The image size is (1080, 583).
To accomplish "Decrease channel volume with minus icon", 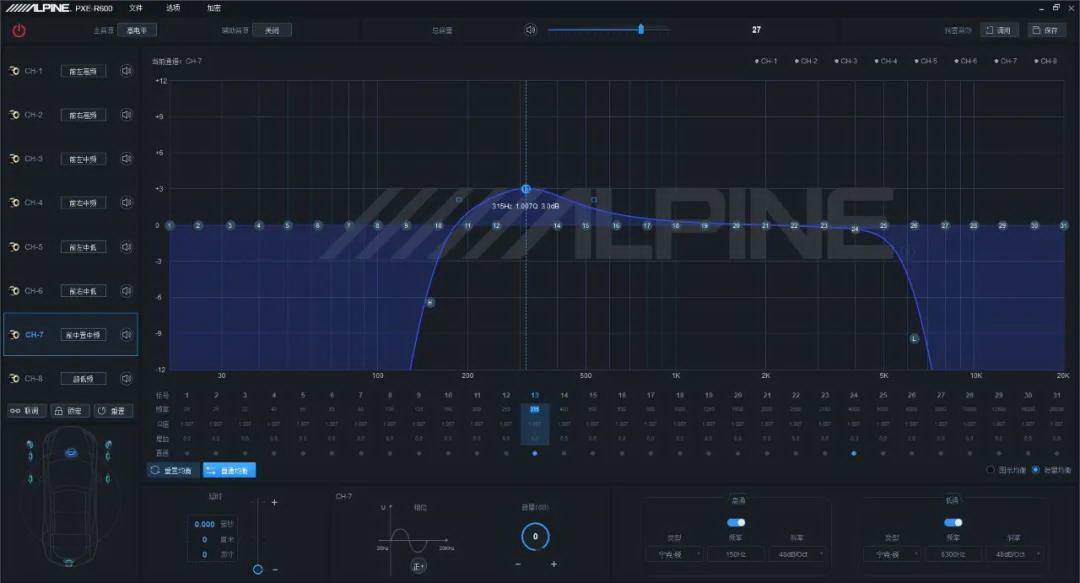I will coord(518,564).
